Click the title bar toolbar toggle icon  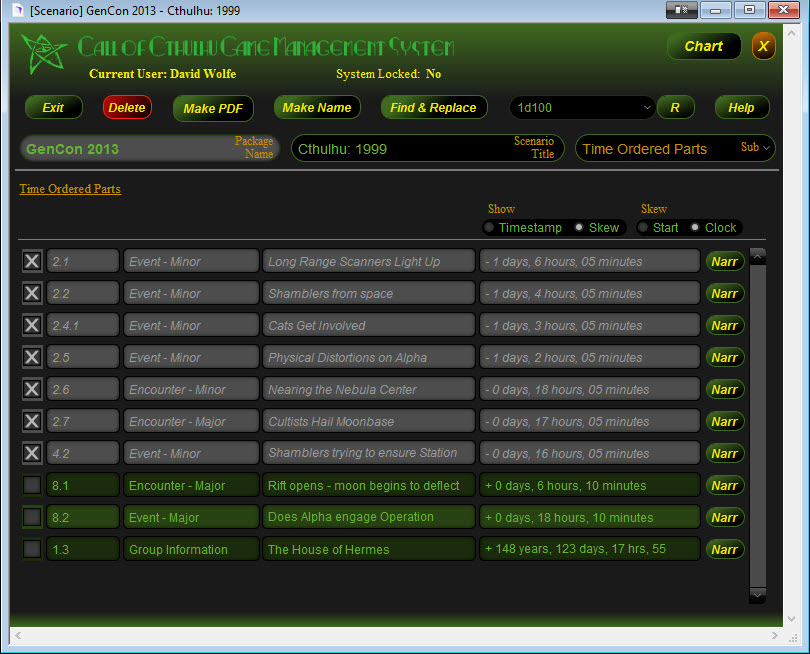[x=681, y=10]
